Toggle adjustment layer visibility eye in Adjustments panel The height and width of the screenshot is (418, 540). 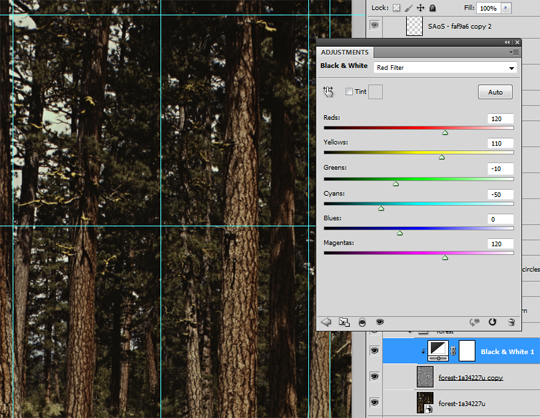(380, 322)
